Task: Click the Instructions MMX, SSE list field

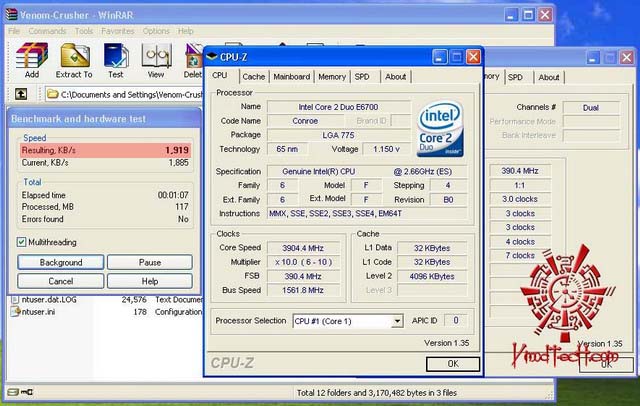Action: 367,213
